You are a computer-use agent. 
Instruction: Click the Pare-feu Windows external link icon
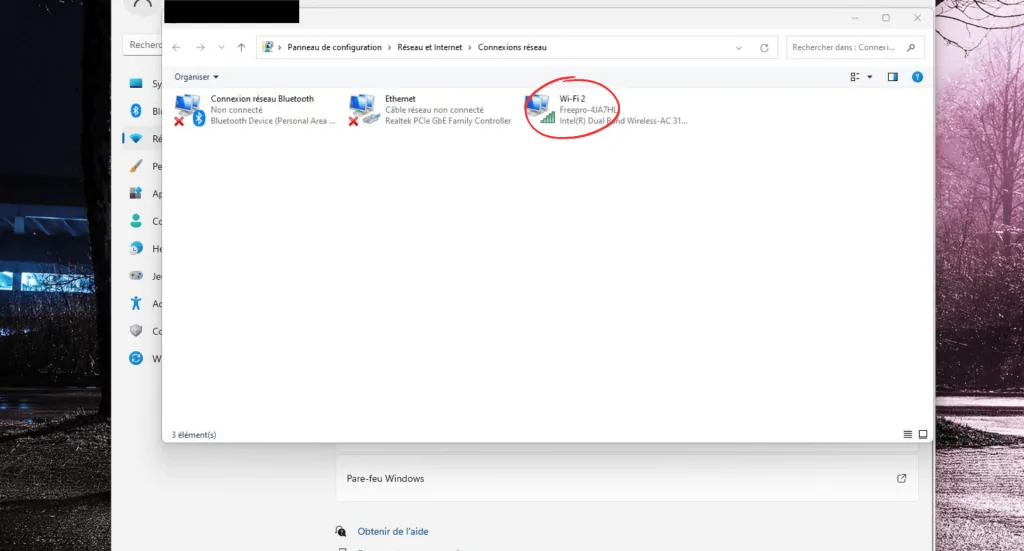point(901,479)
